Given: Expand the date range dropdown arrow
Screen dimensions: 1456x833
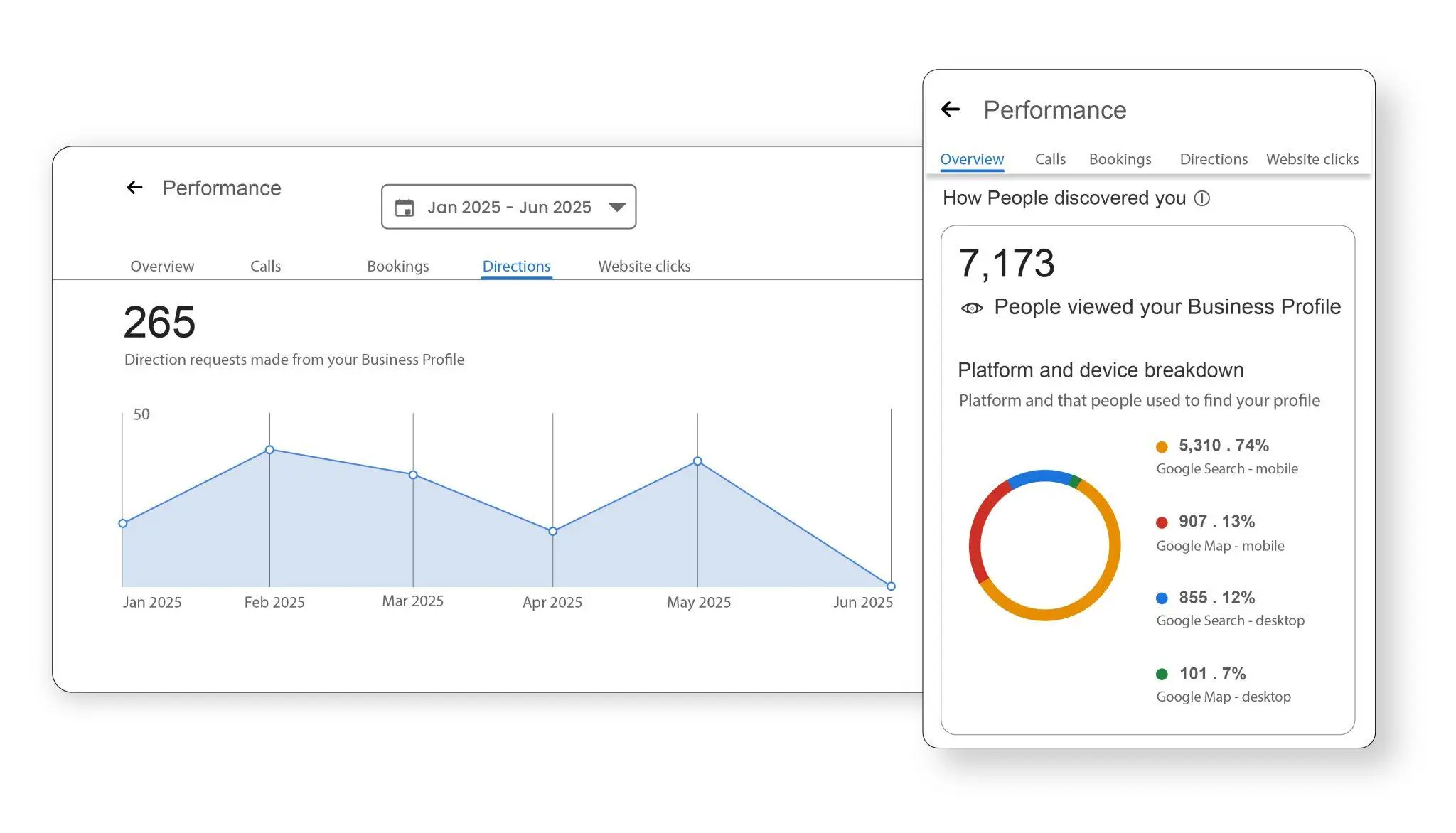Looking at the screenshot, I should coord(616,208).
